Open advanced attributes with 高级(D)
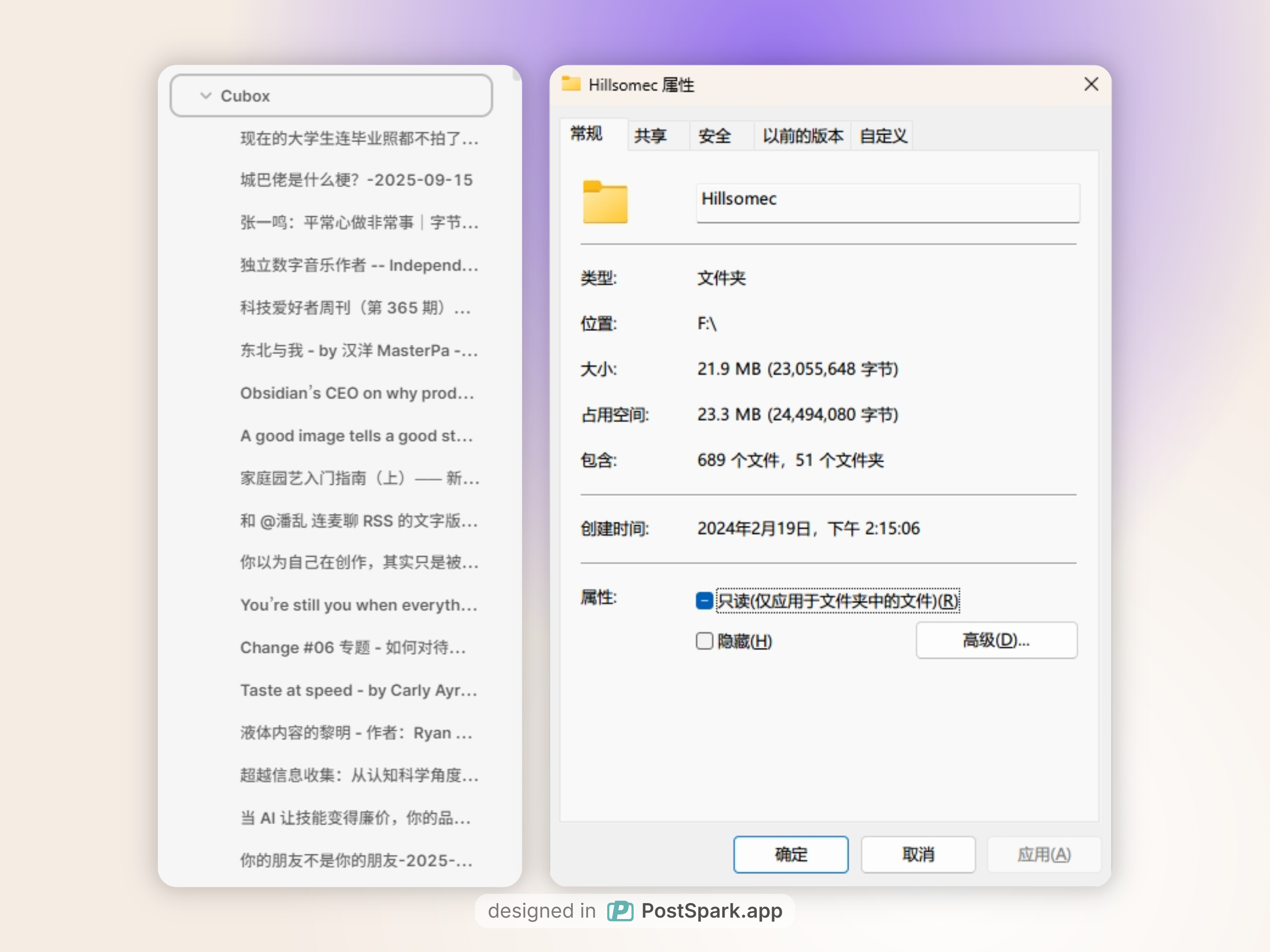1270x952 pixels. click(996, 640)
